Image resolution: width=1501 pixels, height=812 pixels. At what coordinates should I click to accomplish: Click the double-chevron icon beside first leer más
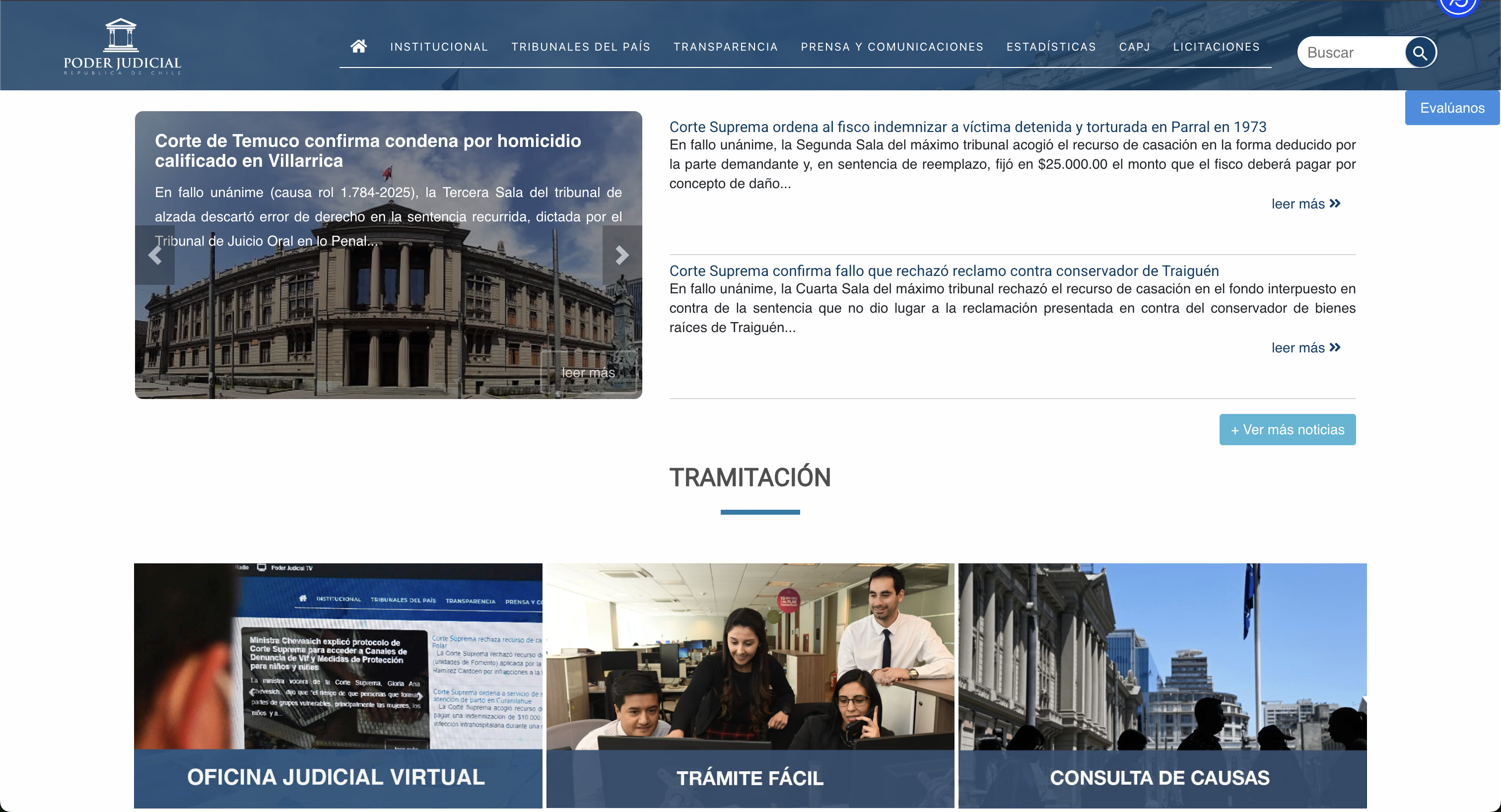pyautogui.click(x=1335, y=204)
